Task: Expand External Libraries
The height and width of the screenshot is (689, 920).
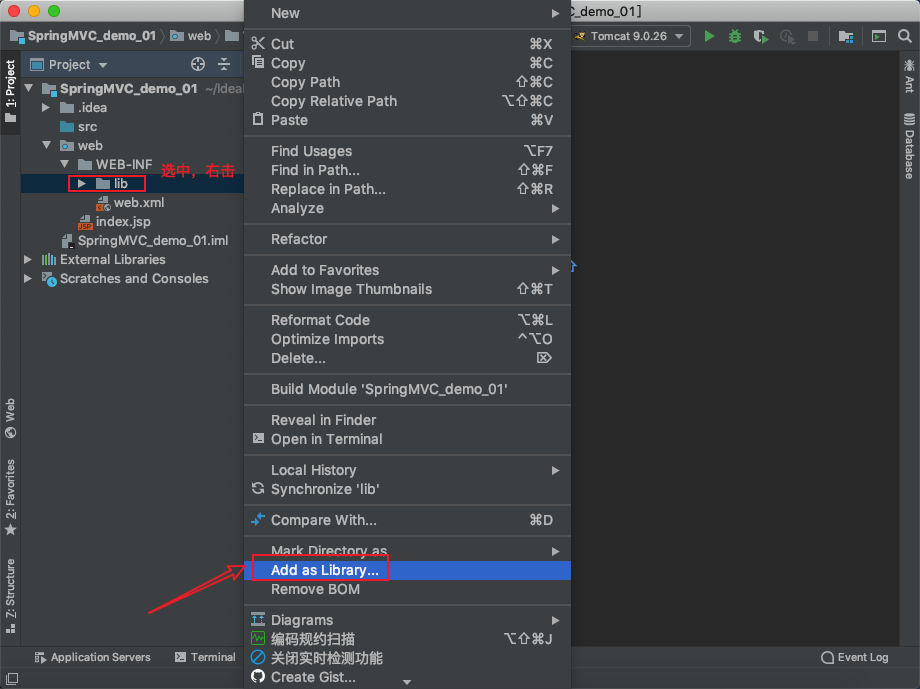Action: [28, 259]
